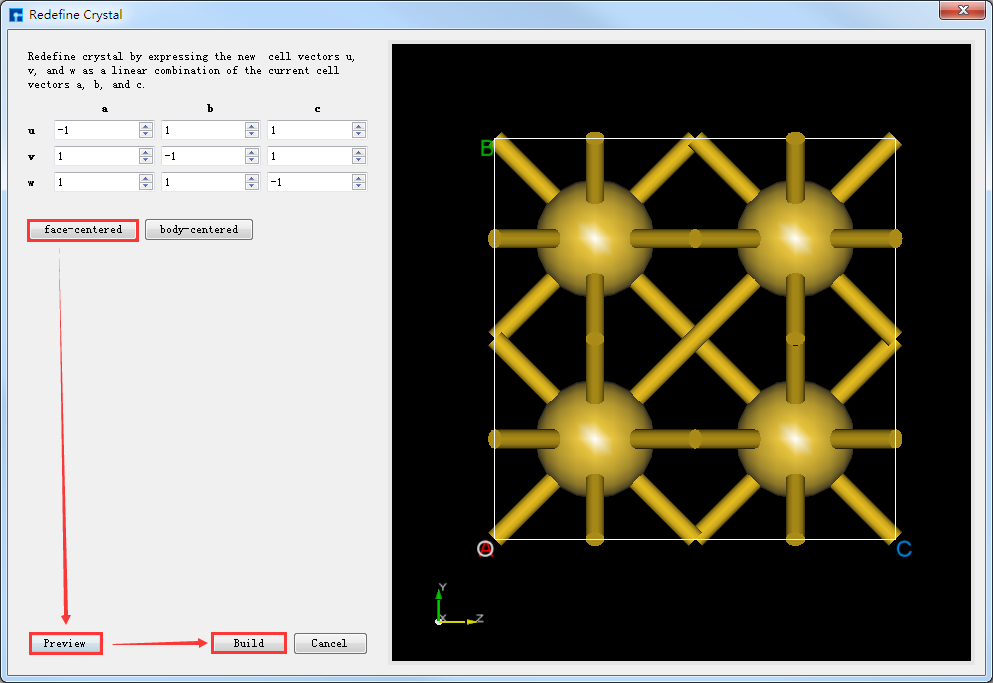Click a gold atom in the 3D viewport
Viewport: 993px width, 683px height.
(596, 240)
